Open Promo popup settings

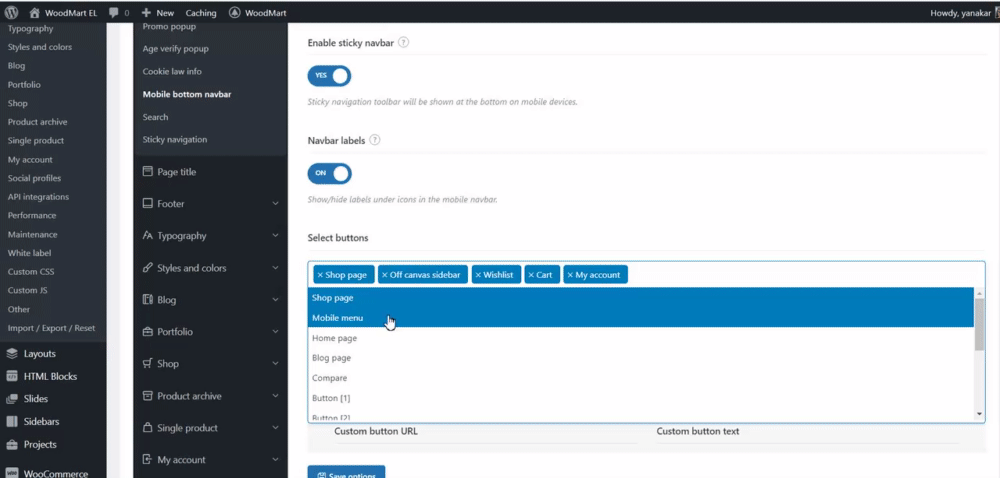pyautogui.click(x=169, y=27)
